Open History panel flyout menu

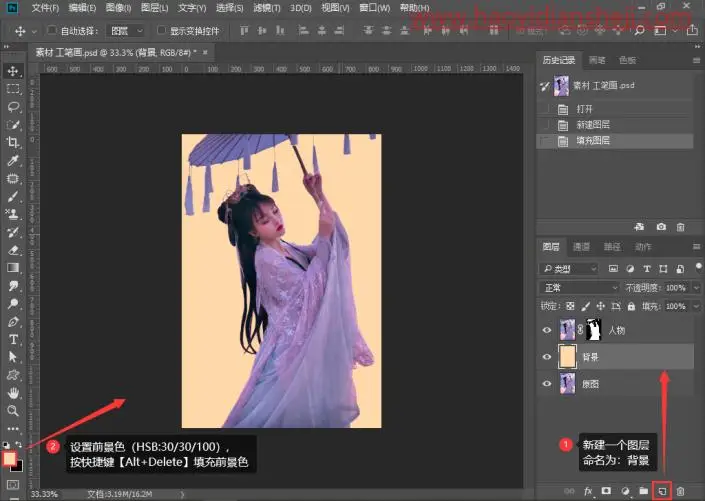696,60
